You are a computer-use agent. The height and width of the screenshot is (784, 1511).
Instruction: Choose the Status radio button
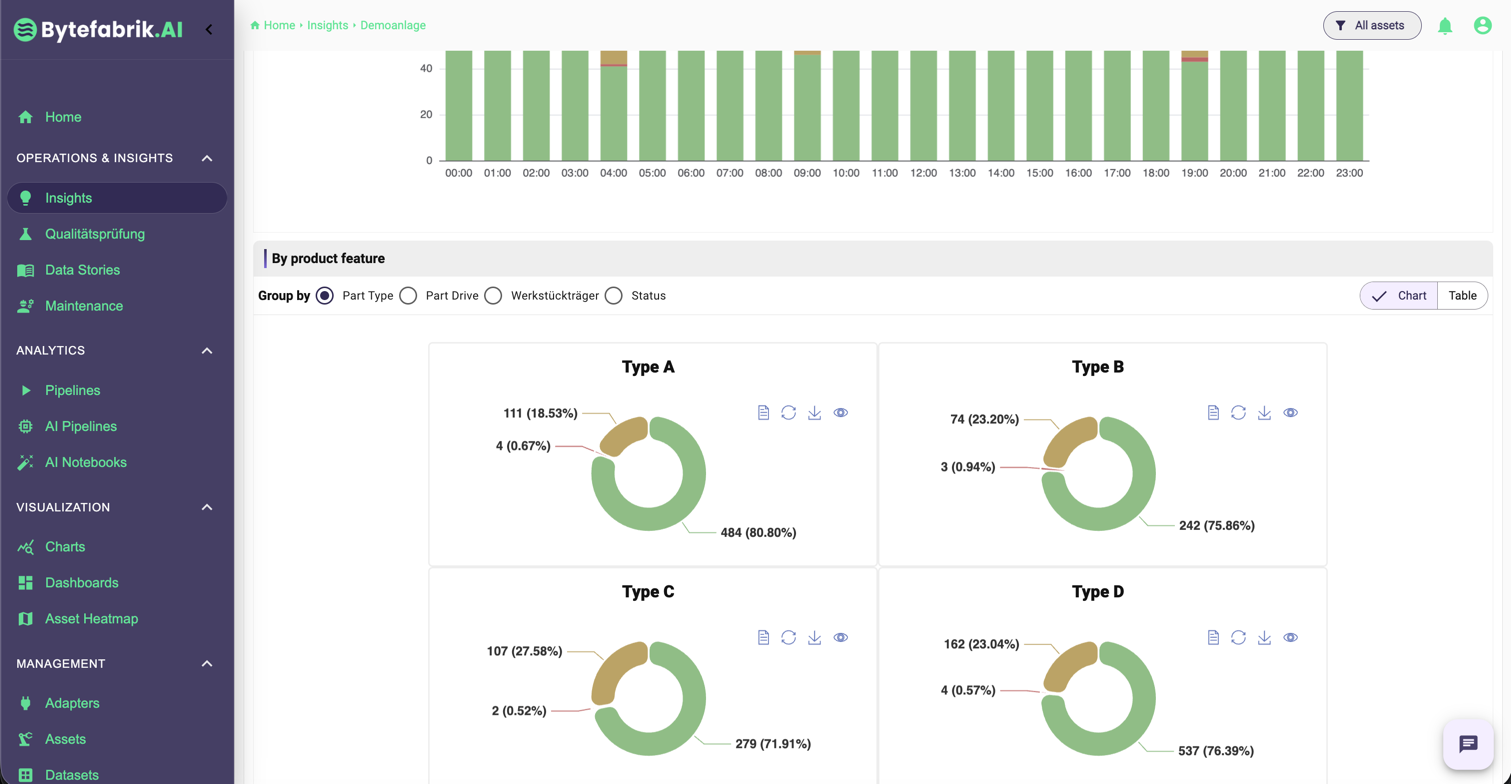tap(614, 296)
